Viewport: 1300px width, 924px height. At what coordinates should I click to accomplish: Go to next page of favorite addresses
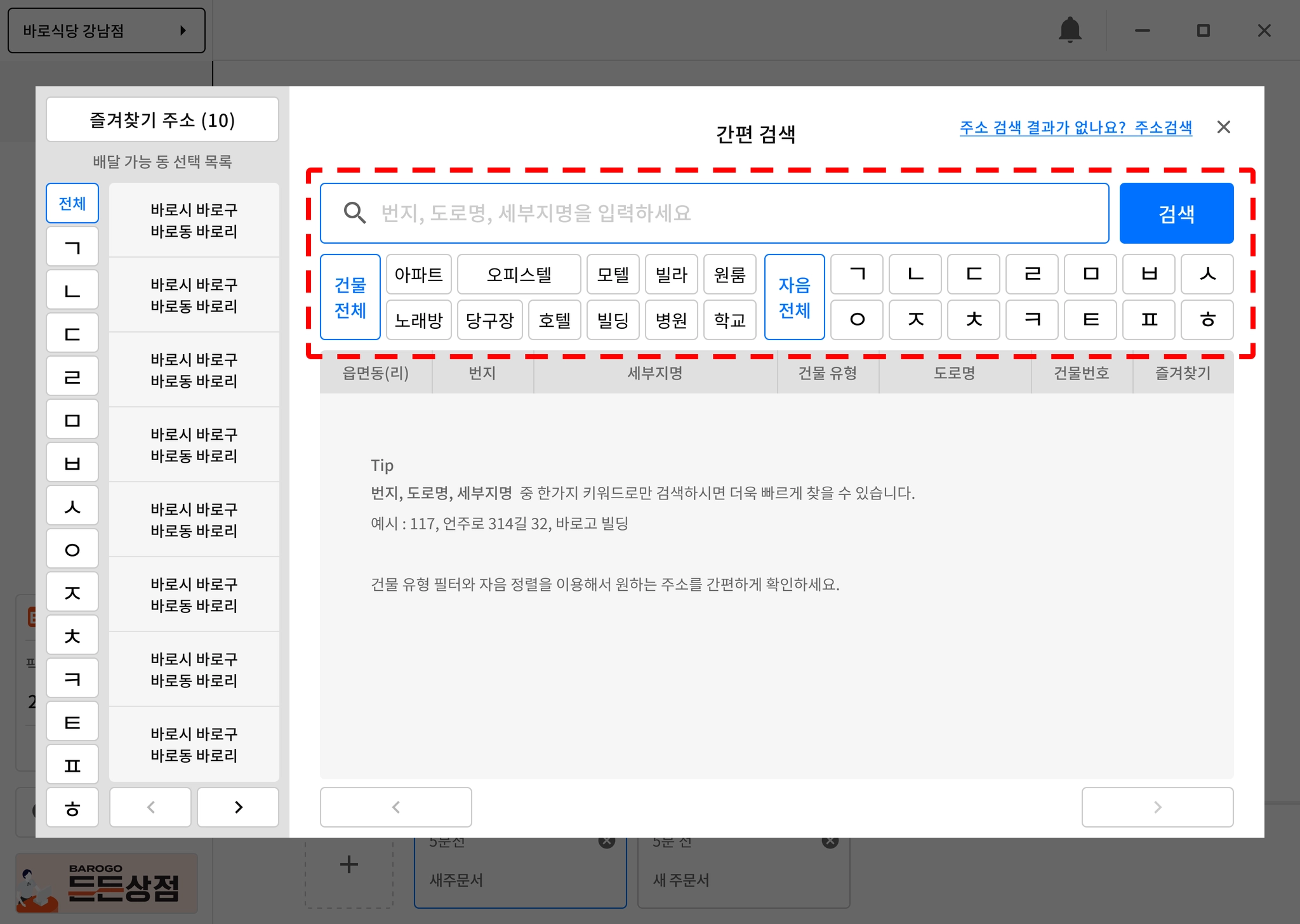(238, 807)
